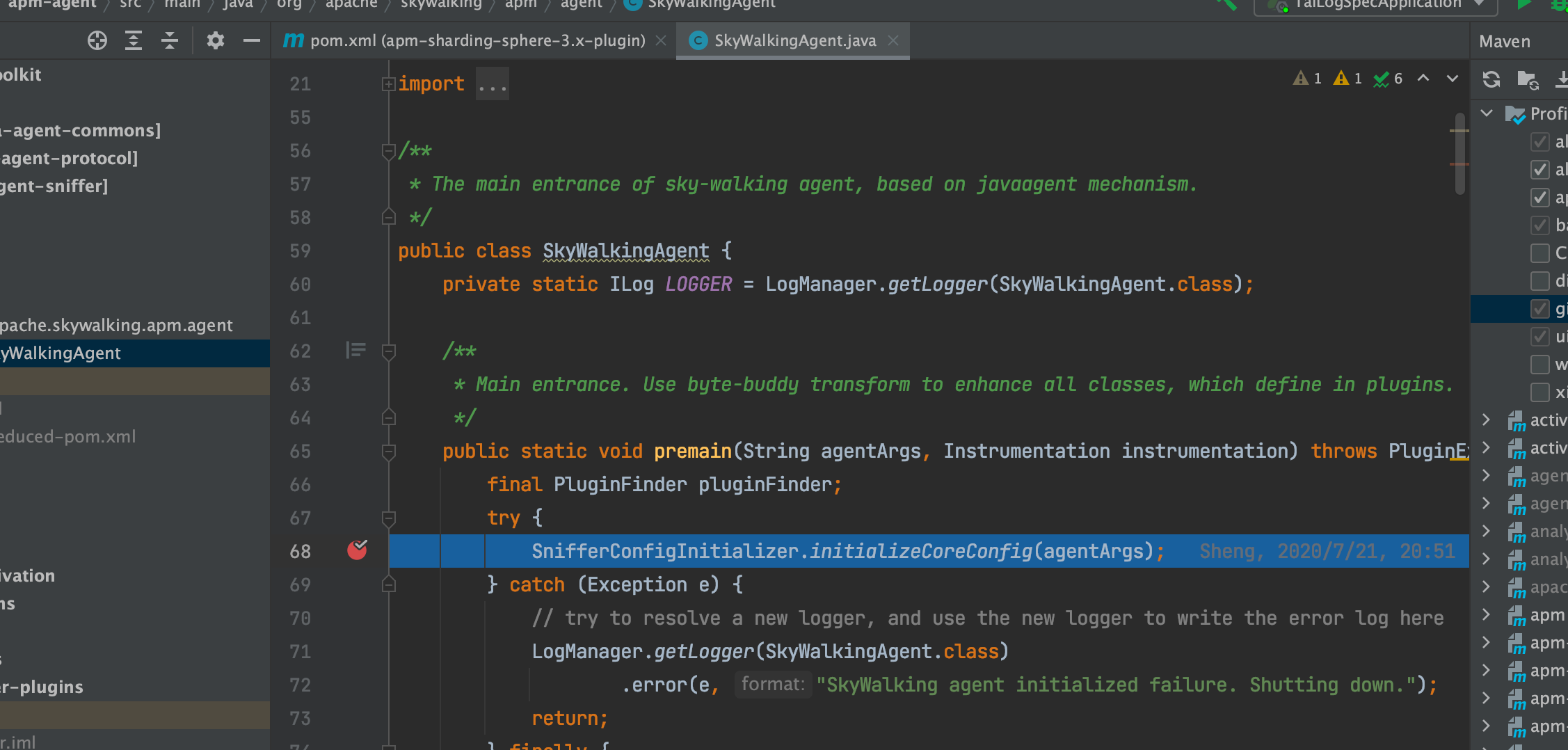Toggle the 'ap' Maven profile checkbox

click(1540, 198)
